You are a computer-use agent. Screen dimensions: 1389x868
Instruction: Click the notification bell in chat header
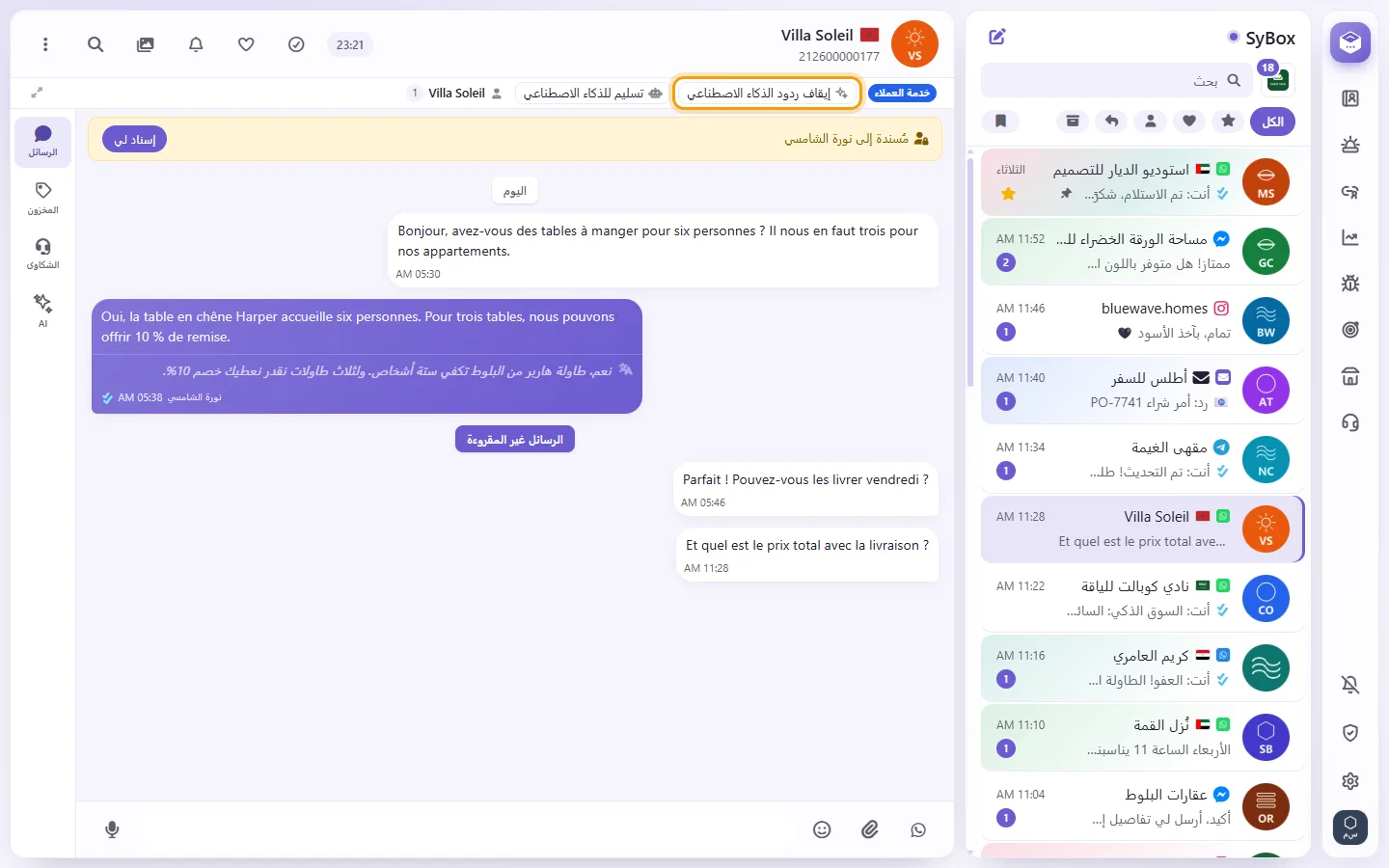tap(196, 44)
